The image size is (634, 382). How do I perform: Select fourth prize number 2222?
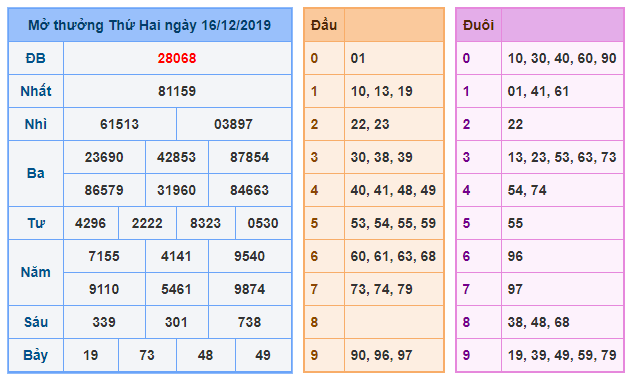click(x=147, y=223)
